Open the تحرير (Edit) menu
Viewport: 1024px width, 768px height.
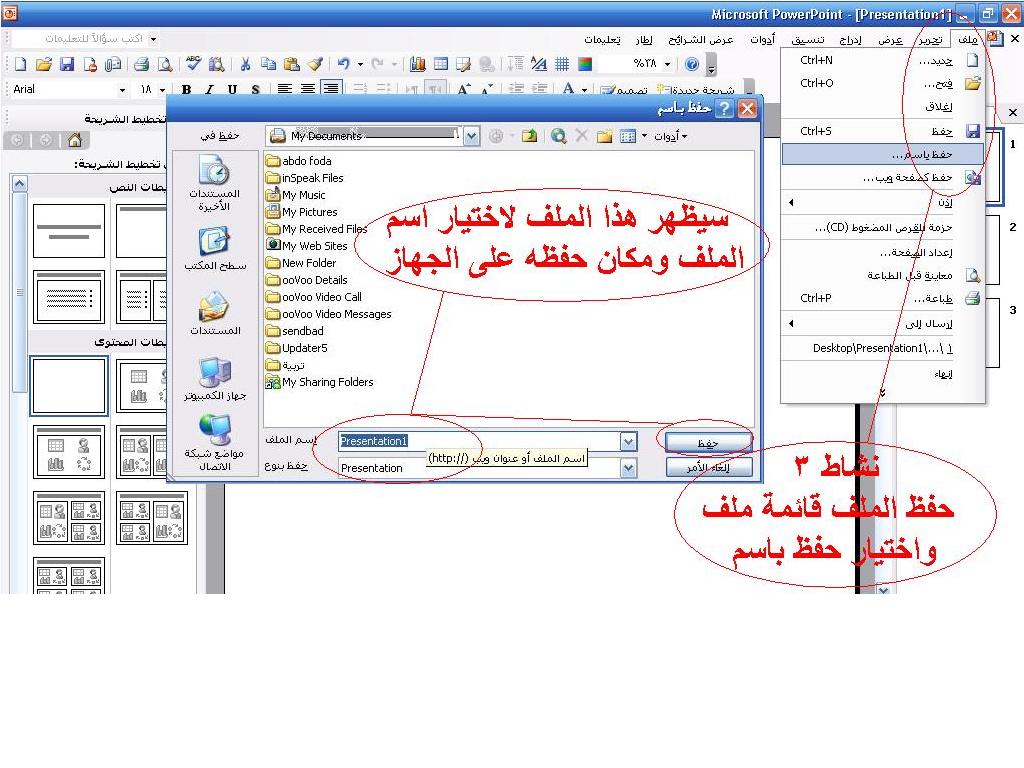pyautogui.click(x=931, y=40)
